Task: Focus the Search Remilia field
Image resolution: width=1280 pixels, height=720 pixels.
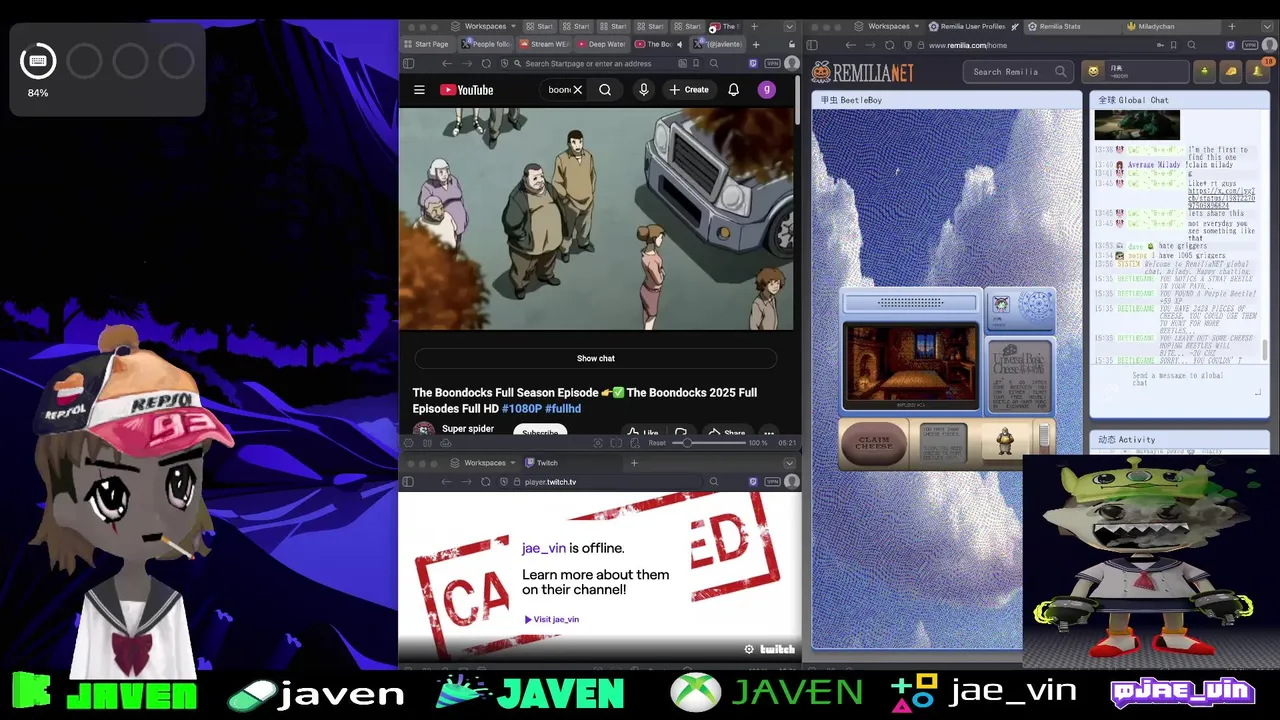Action: pos(1019,71)
